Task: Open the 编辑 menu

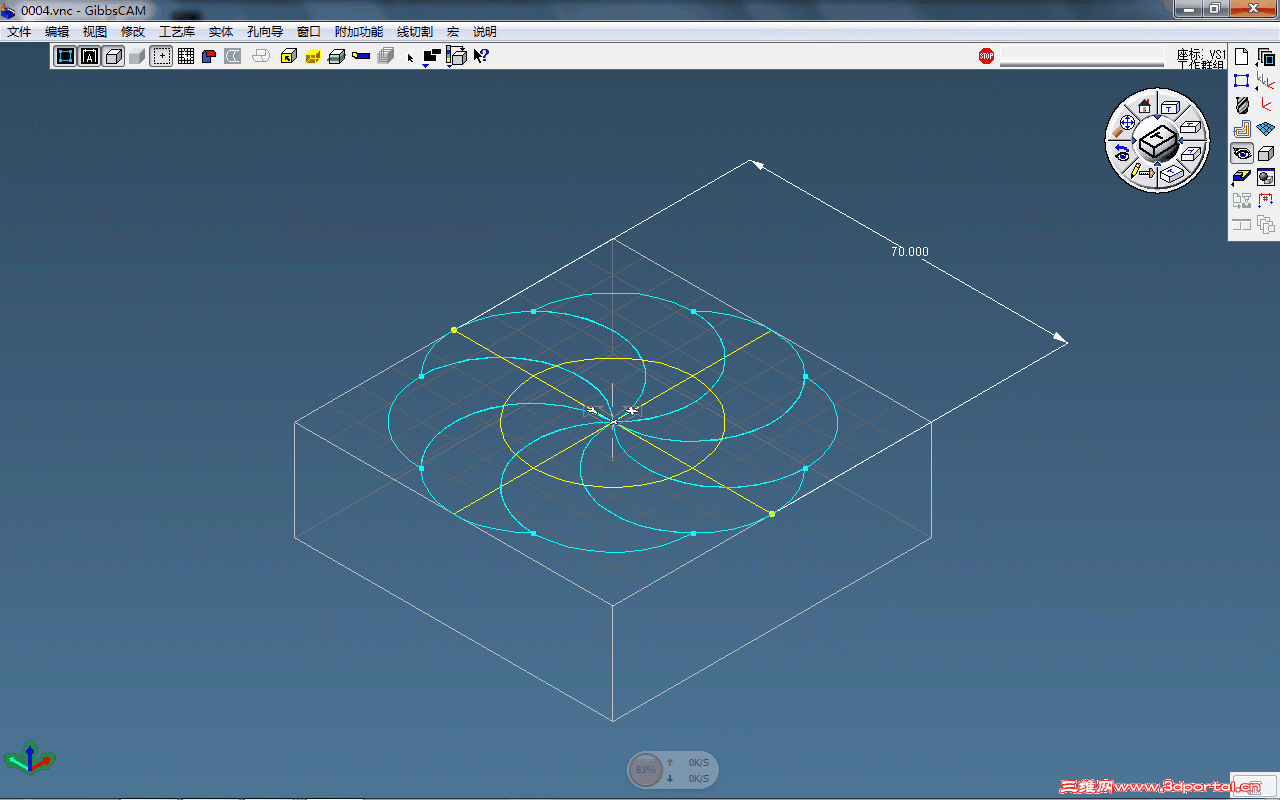Action: [x=57, y=32]
